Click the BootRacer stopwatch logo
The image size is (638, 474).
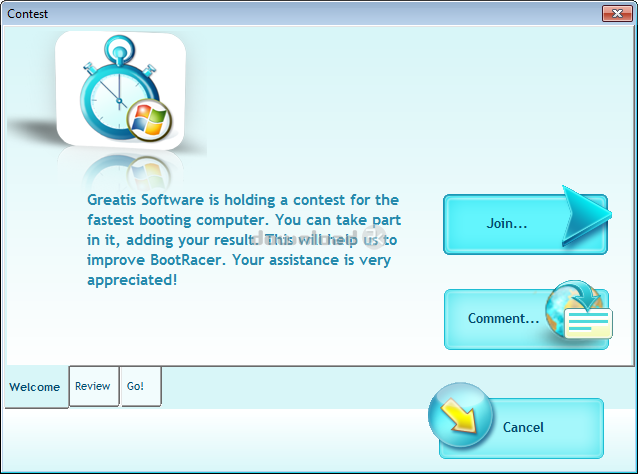tap(120, 90)
